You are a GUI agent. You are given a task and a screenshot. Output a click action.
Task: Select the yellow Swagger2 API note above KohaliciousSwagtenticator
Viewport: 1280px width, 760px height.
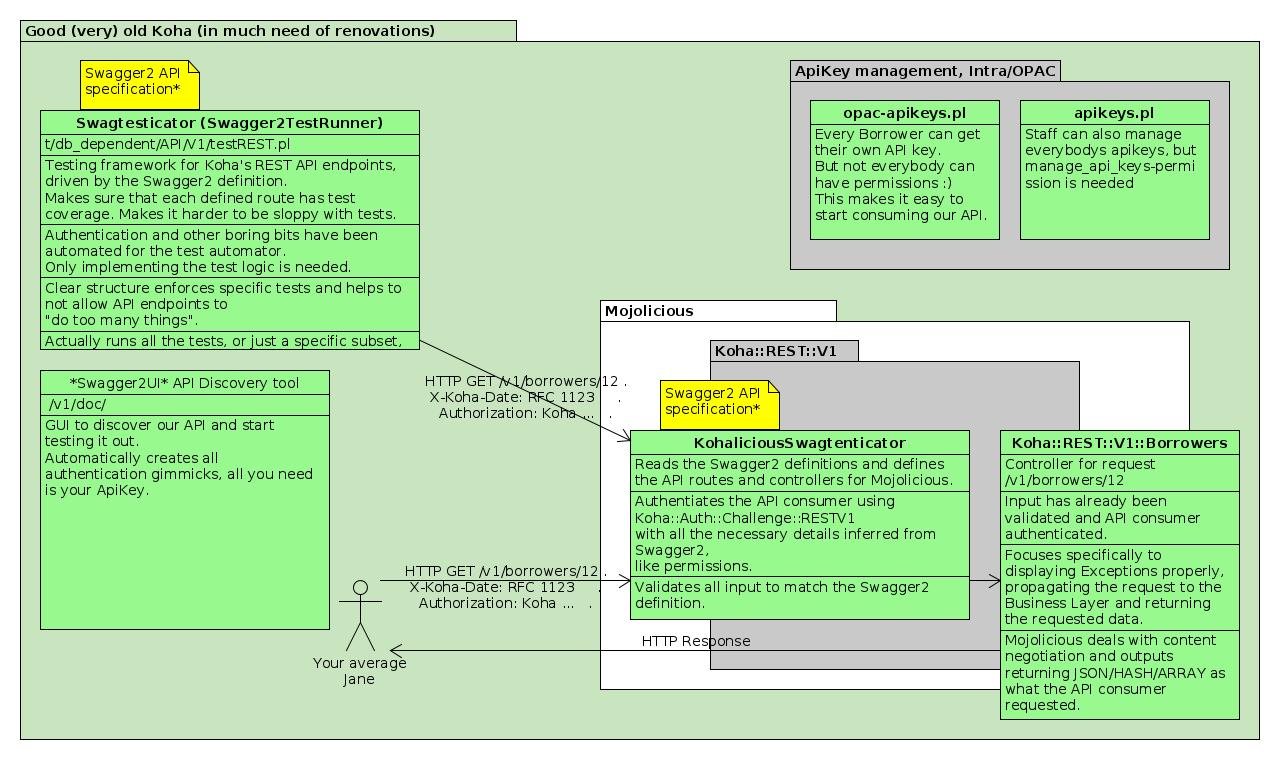click(x=719, y=401)
